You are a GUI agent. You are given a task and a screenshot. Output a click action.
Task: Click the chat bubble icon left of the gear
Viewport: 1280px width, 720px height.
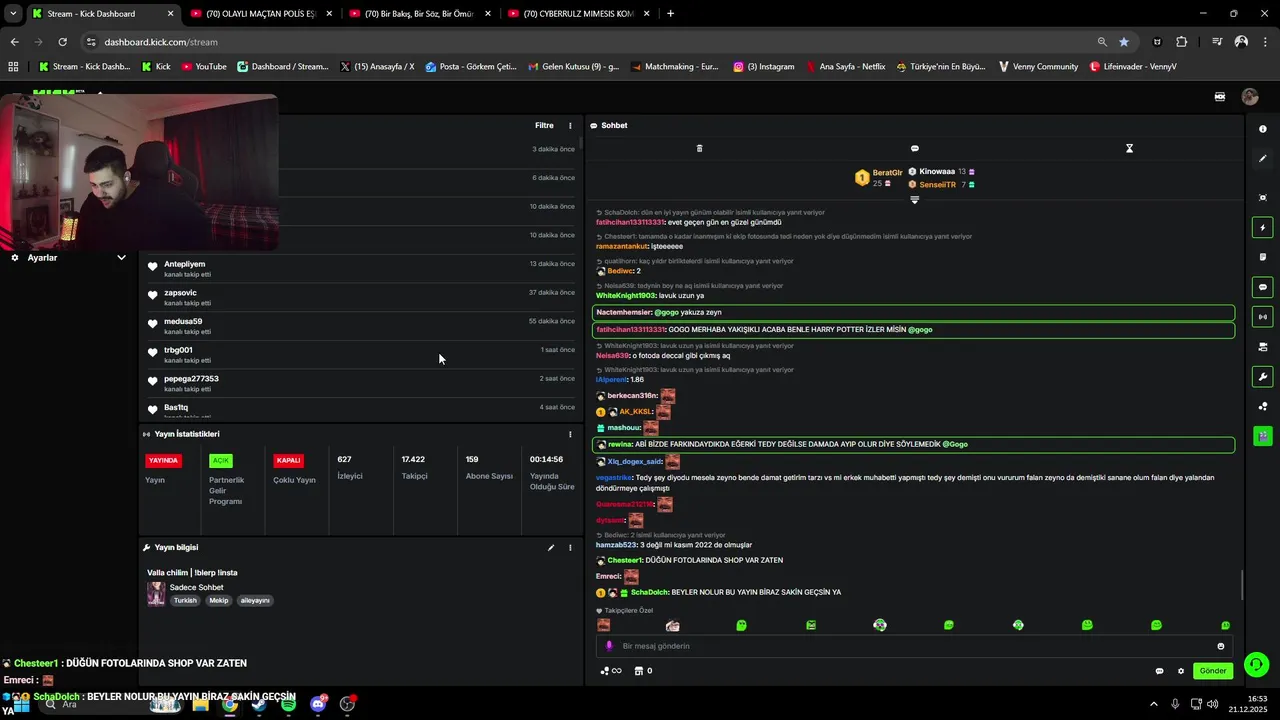tap(1159, 671)
